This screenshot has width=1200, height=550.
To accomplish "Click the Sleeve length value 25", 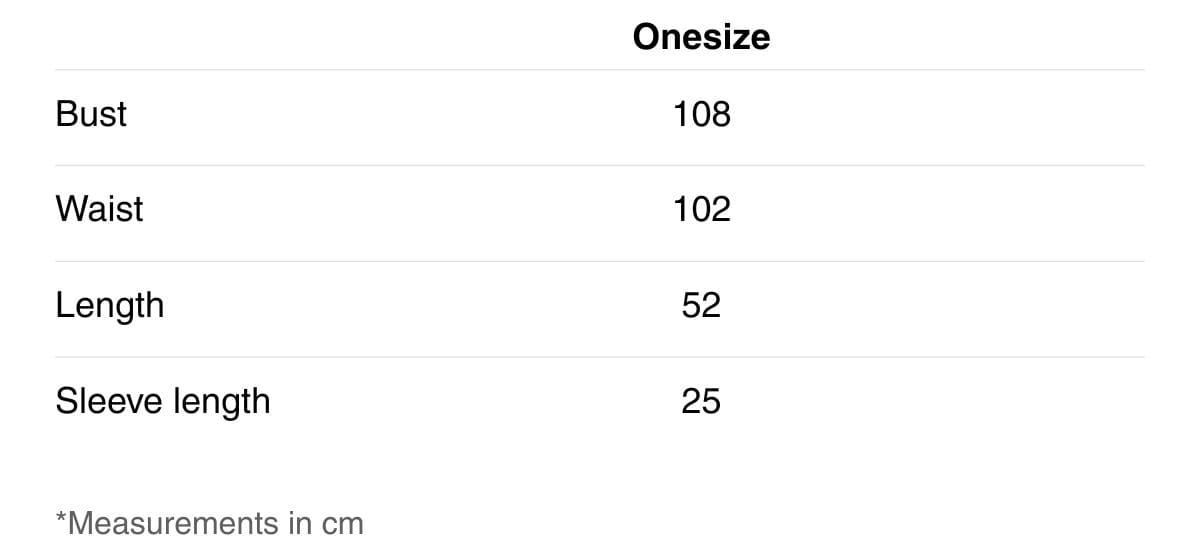I will tap(701, 401).
